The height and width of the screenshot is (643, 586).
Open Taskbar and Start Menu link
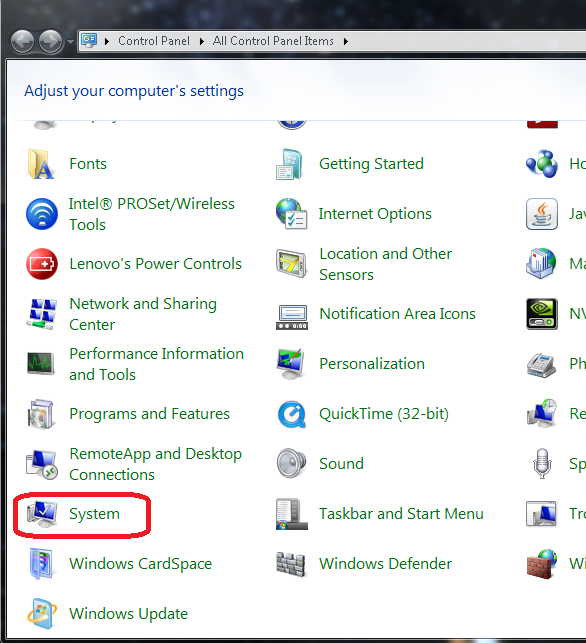point(401,514)
